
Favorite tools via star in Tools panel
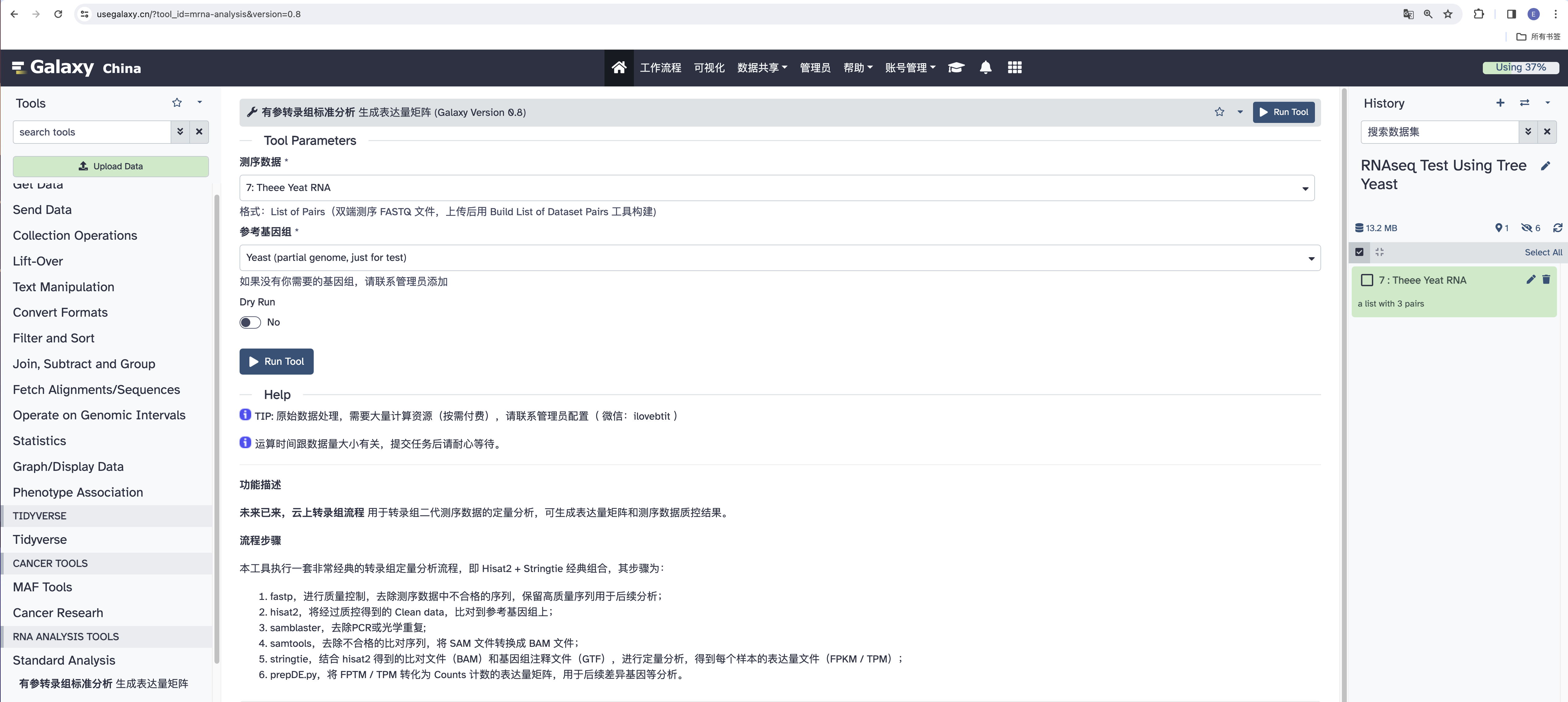tap(177, 103)
